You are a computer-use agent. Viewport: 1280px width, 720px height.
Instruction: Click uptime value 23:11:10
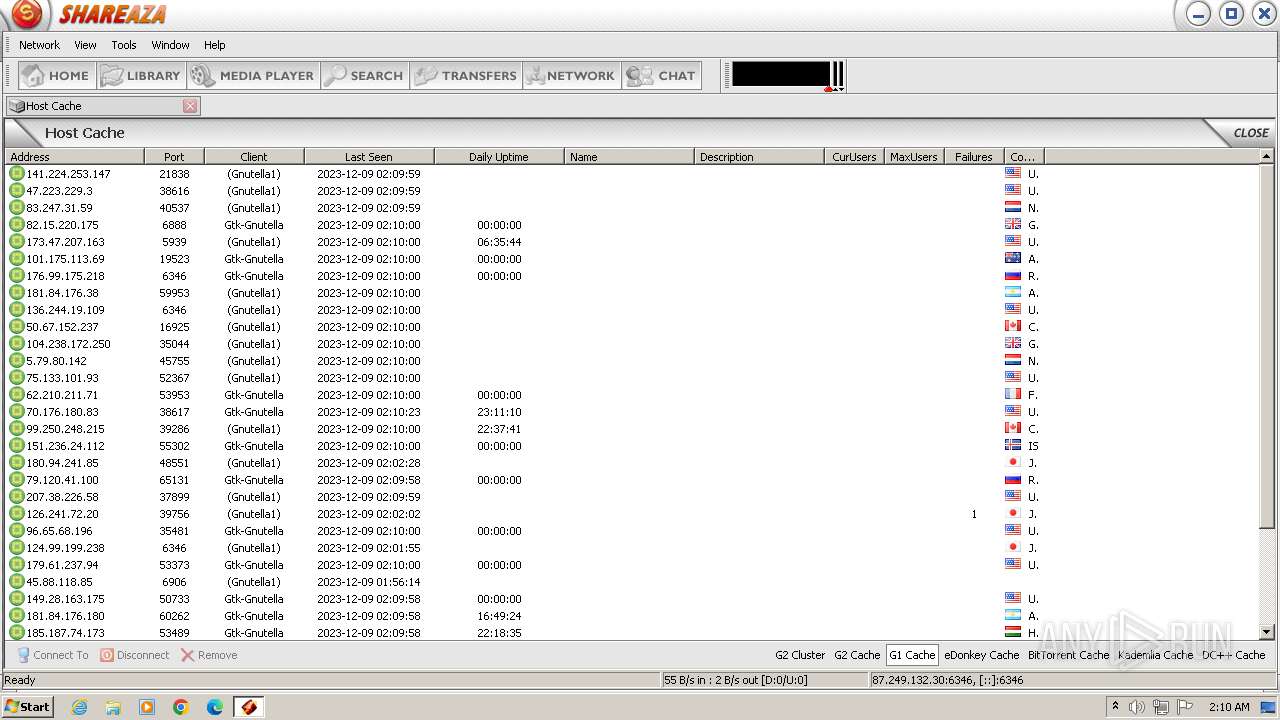[499, 412]
